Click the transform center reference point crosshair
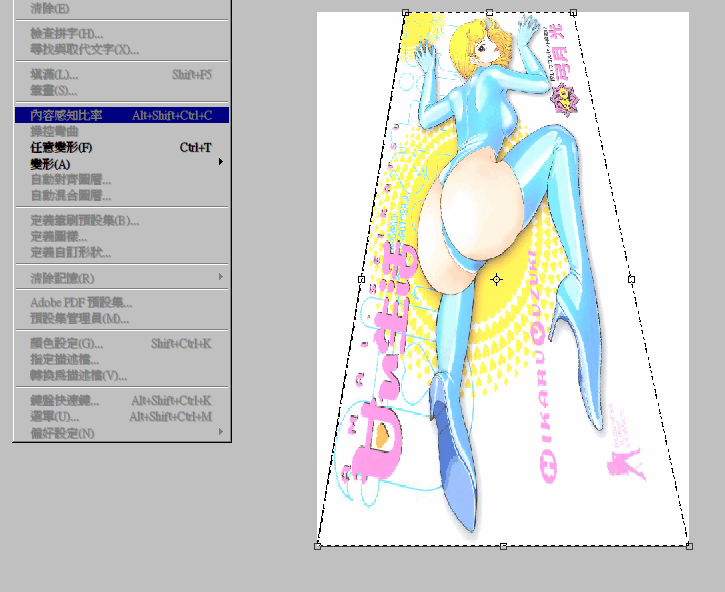The height and width of the screenshot is (592, 725). (x=496, y=279)
